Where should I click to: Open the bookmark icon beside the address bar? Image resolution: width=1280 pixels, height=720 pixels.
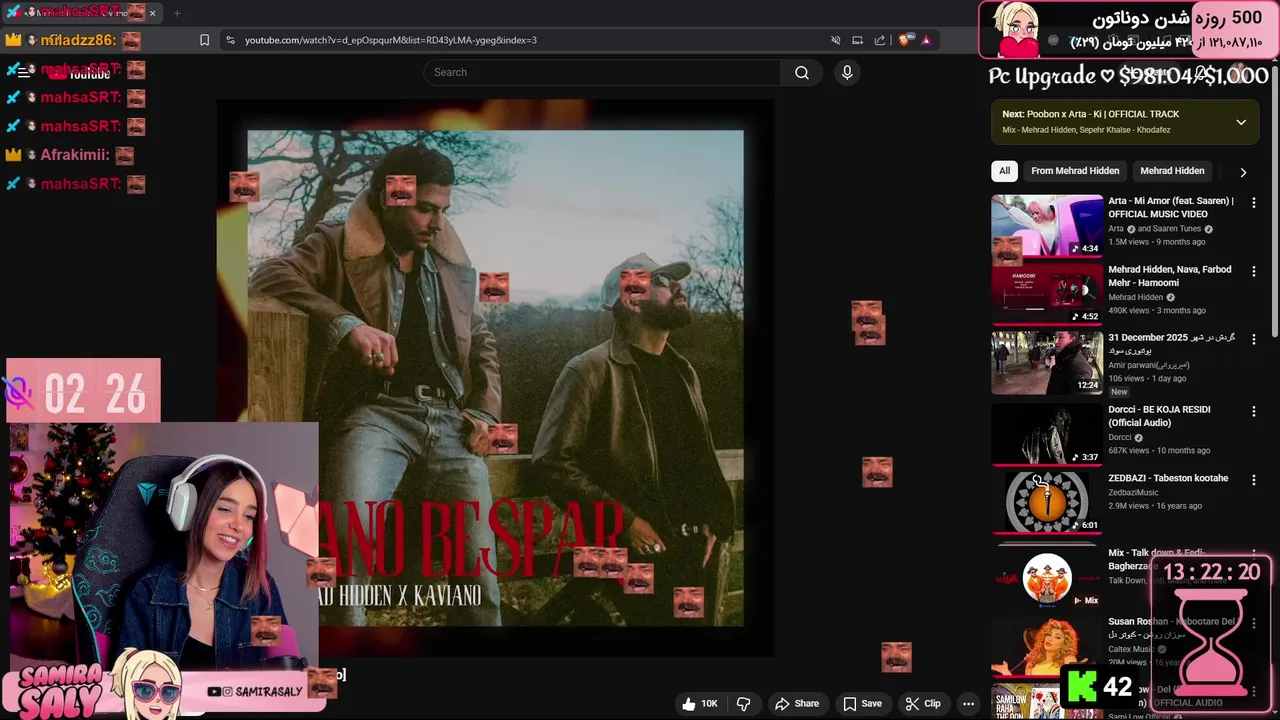pos(204,40)
